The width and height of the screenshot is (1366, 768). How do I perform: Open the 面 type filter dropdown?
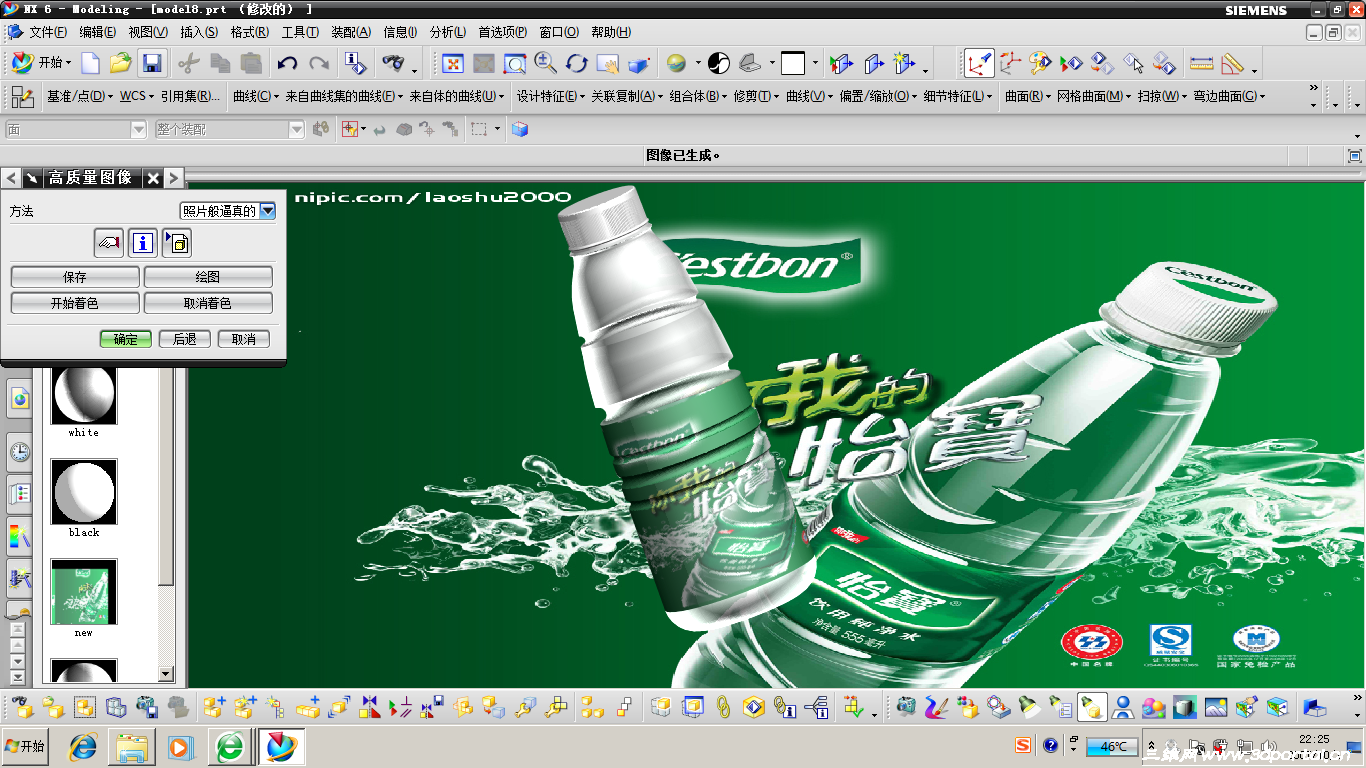coord(139,129)
